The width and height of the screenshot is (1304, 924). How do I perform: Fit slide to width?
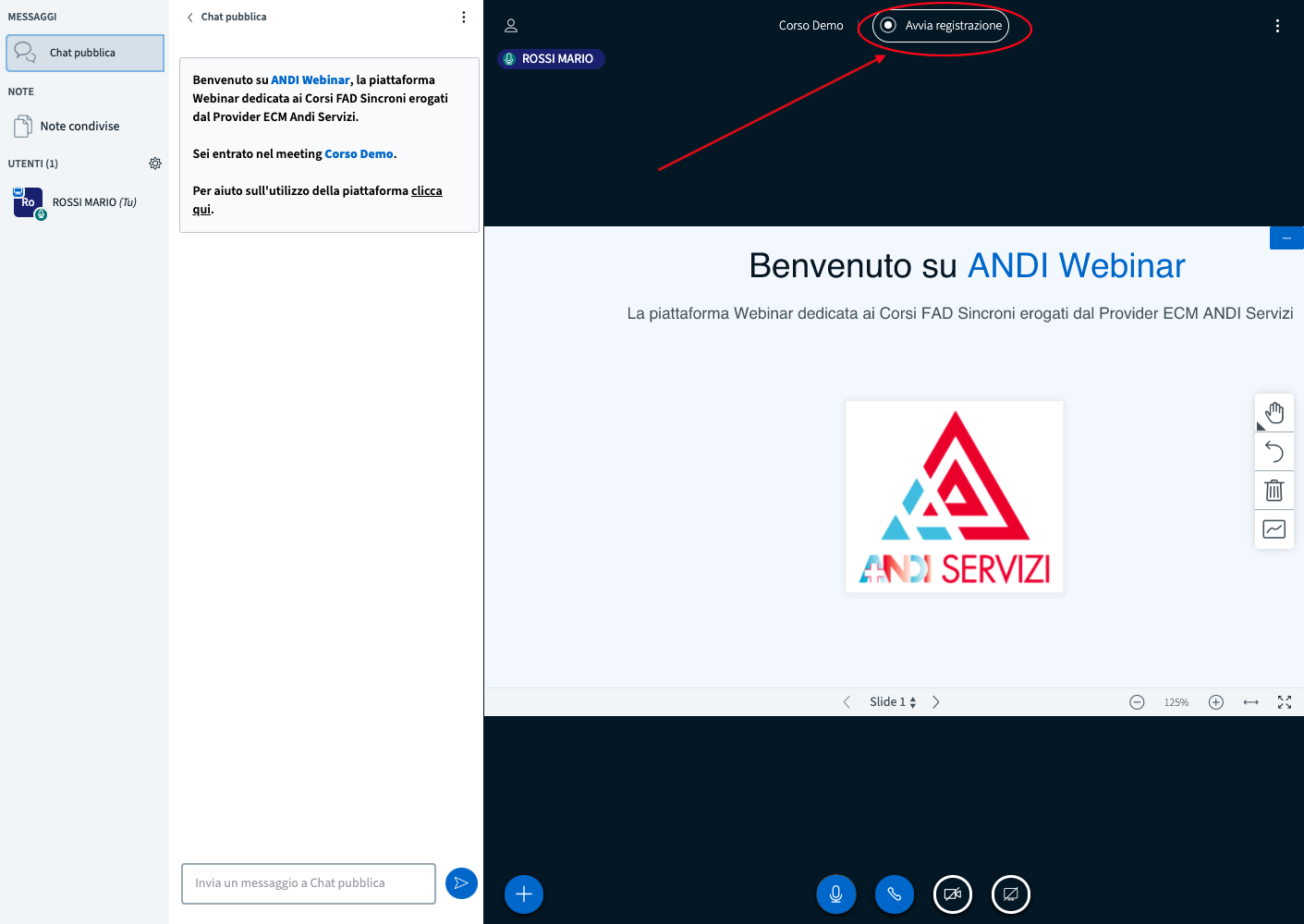(1250, 702)
